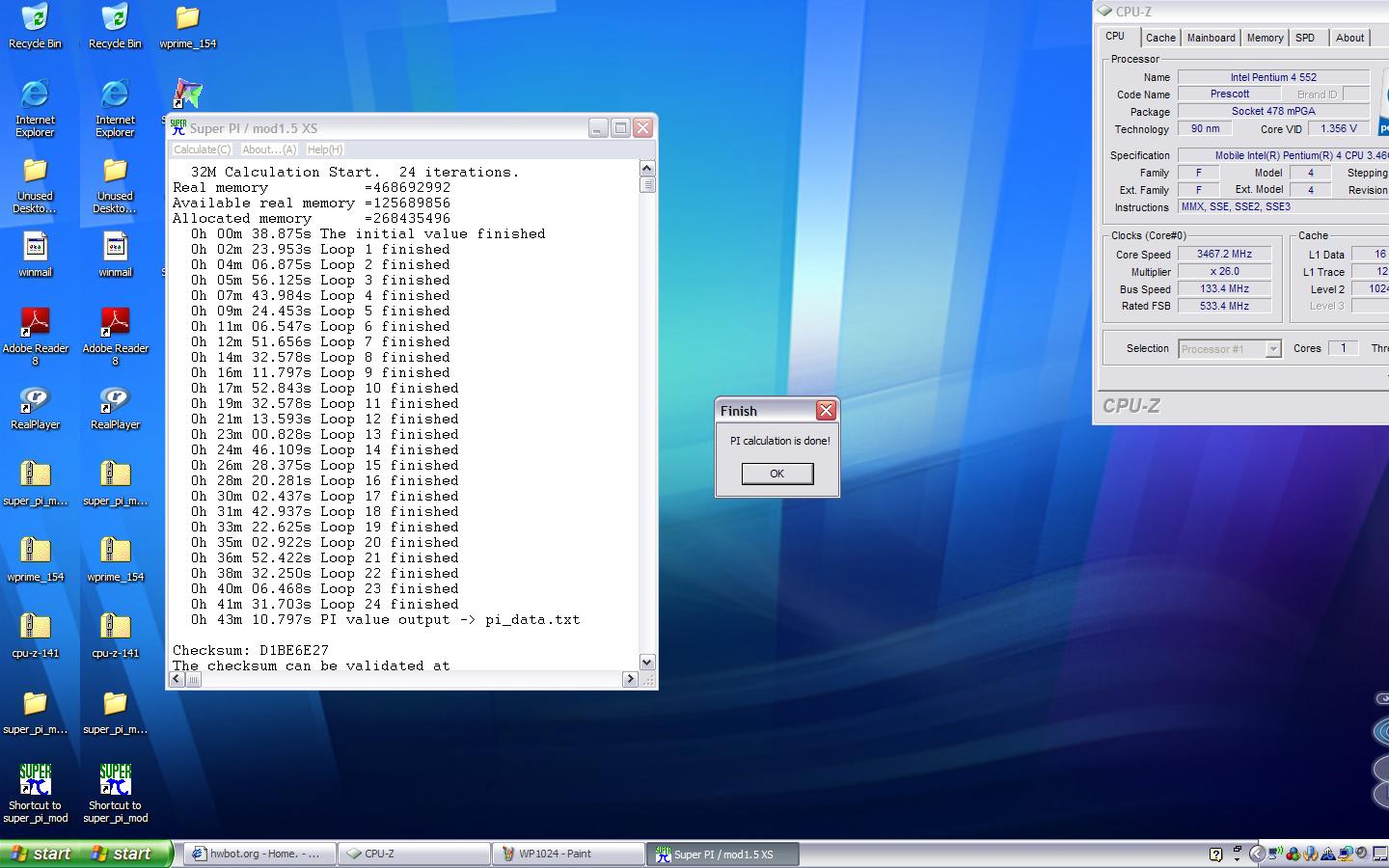
Task: Click the 'PI value output -> pi_data.txt' line
Action: (x=385, y=619)
